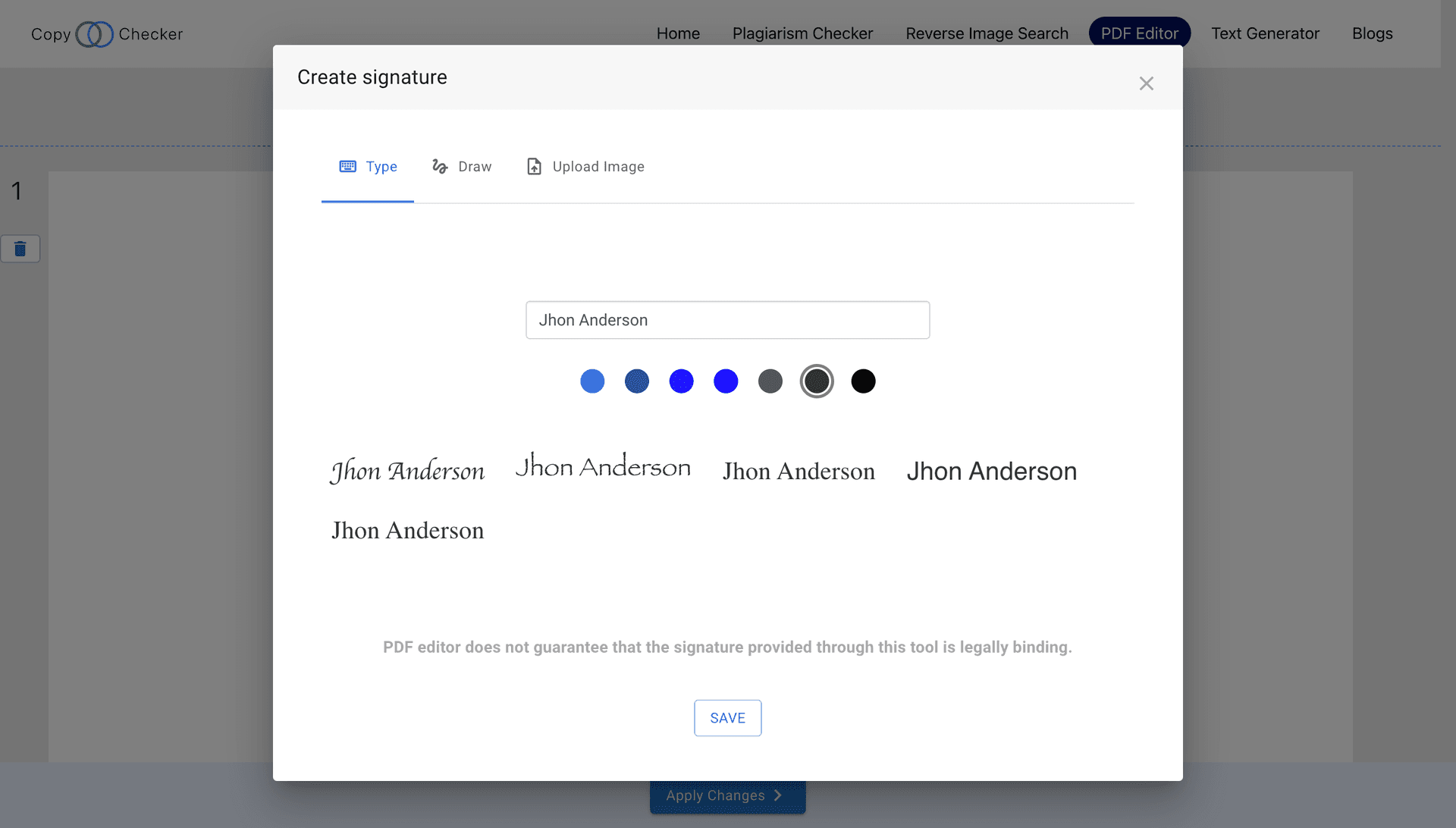Open the Blogs page
This screenshot has height=828, width=1456.
(1372, 33)
